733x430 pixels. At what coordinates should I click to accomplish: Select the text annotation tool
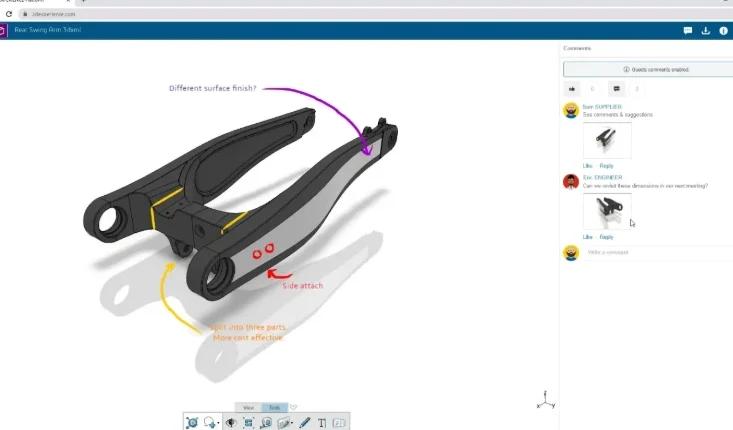[x=322, y=423]
